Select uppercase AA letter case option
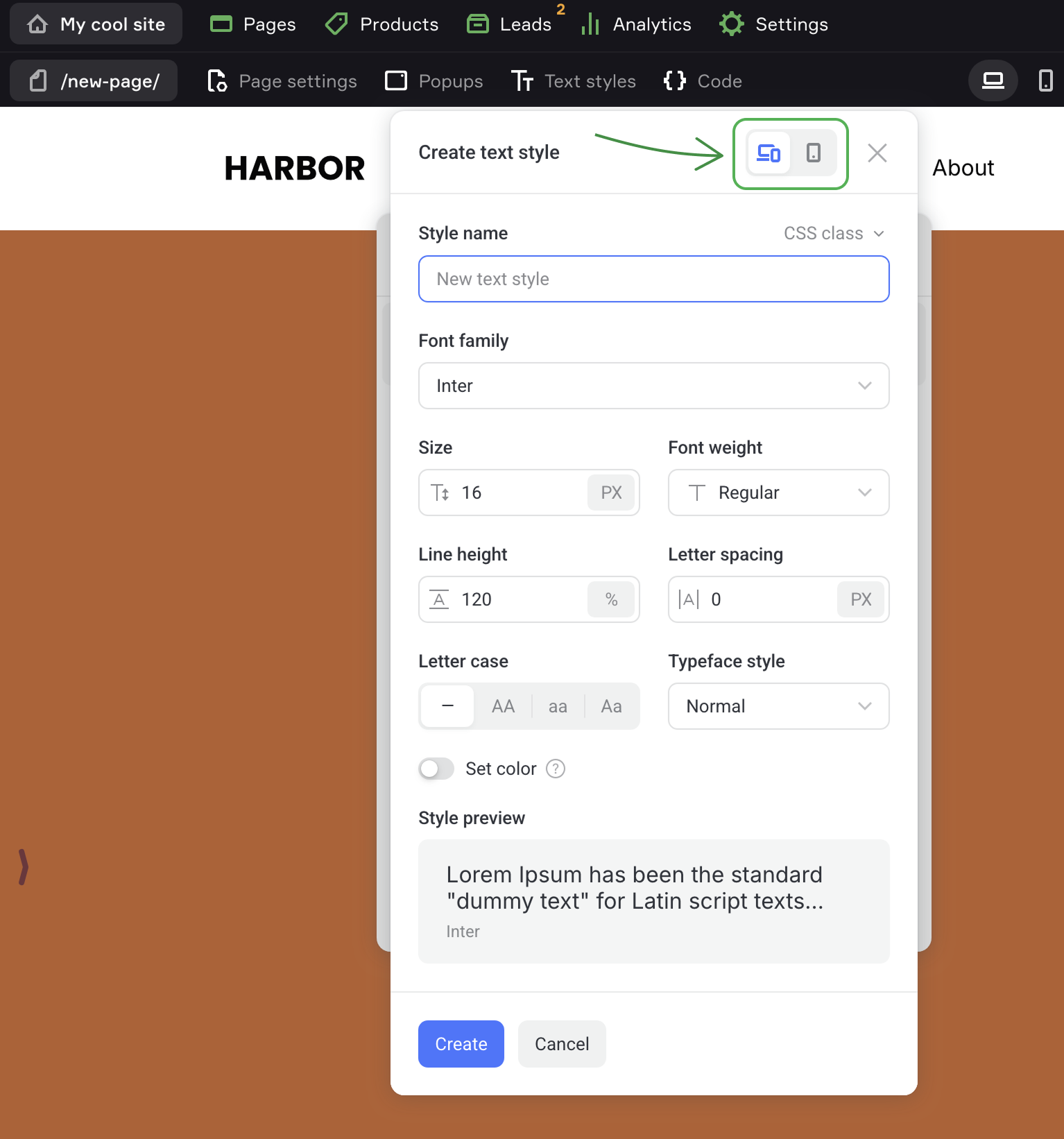The image size is (1064, 1139). click(503, 706)
